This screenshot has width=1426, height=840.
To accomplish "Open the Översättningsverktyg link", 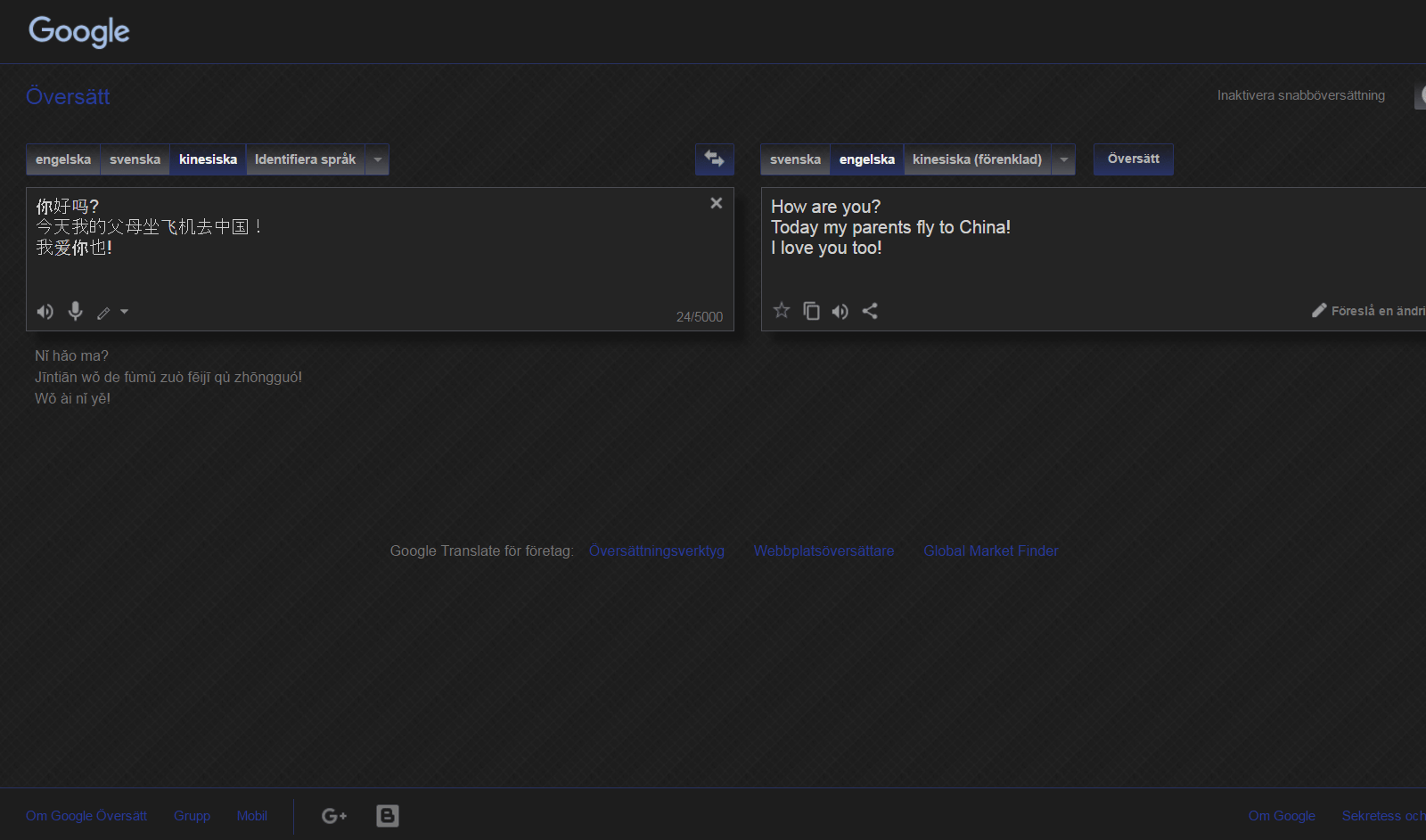I will tap(657, 550).
